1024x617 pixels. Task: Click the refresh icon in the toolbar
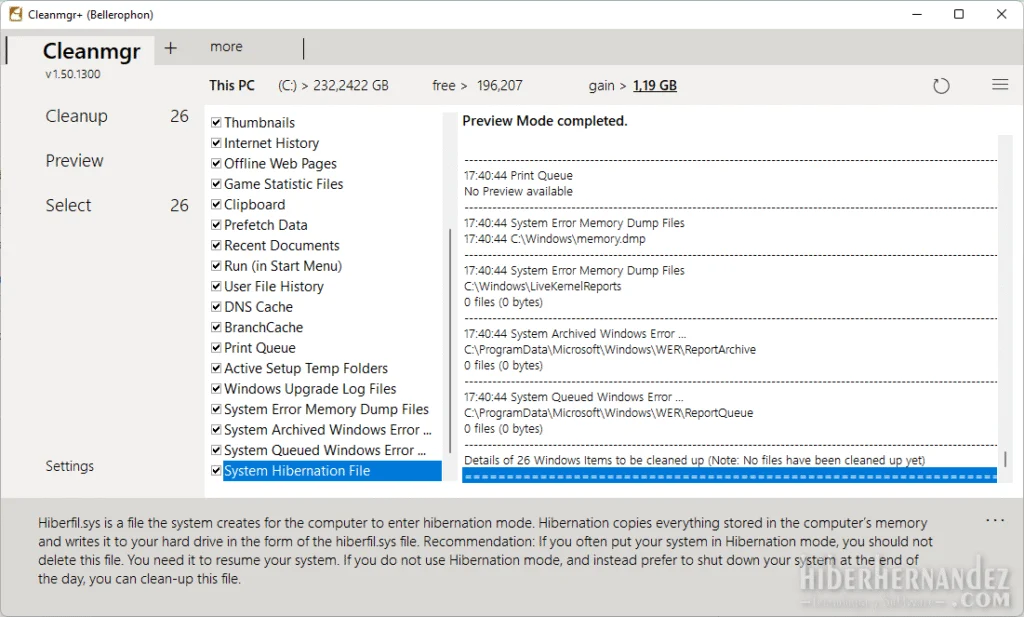click(941, 85)
